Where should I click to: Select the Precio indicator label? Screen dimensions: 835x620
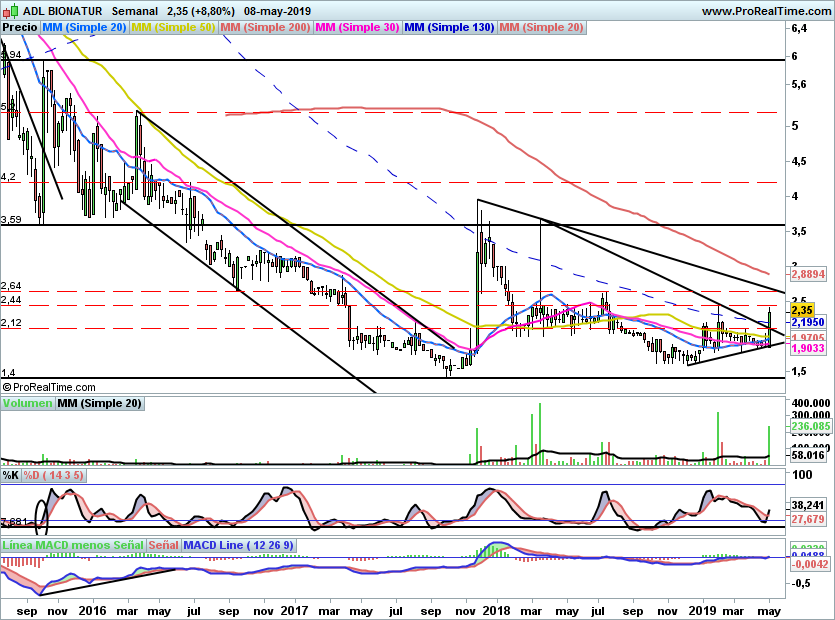20,27
